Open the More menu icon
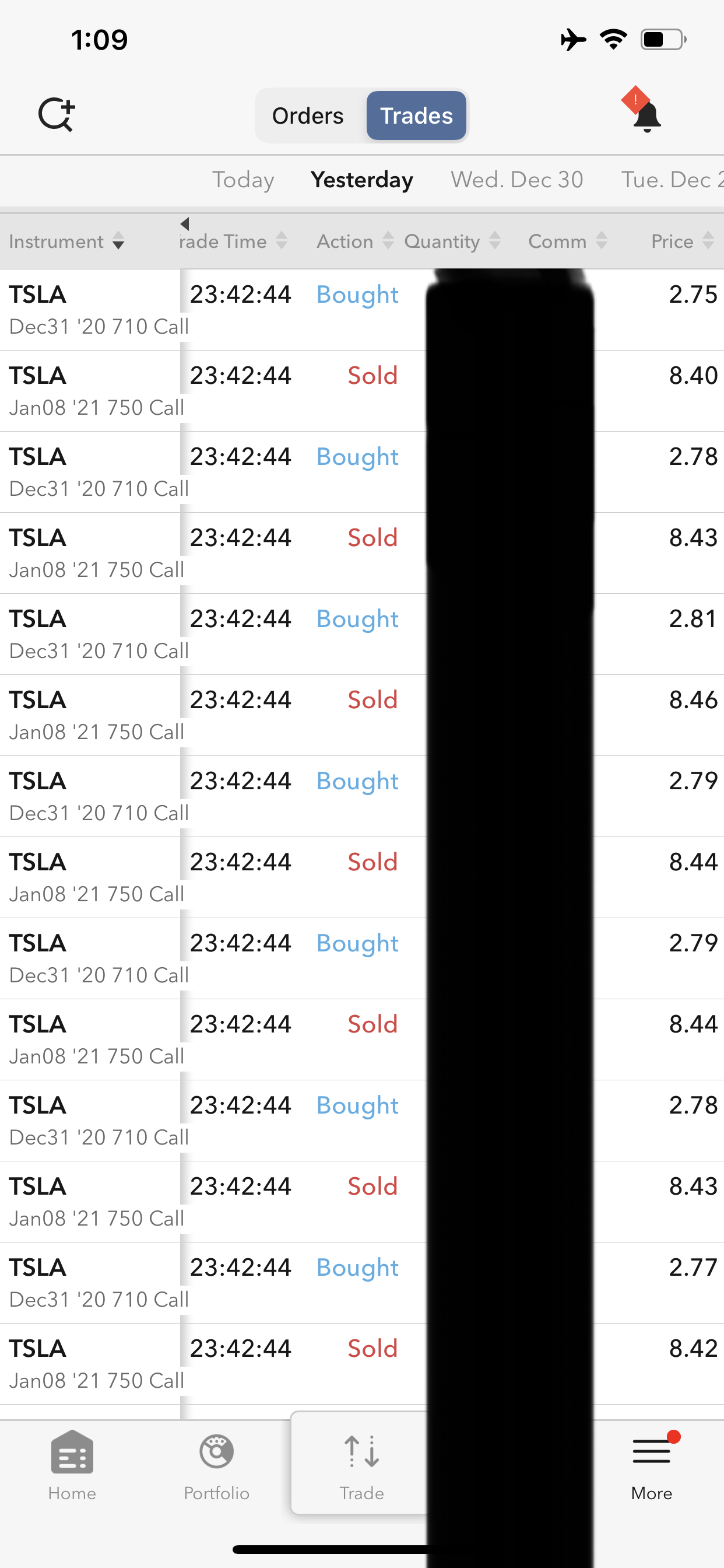Image resolution: width=724 pixels, height=1568 pixels. point(651,1452)
